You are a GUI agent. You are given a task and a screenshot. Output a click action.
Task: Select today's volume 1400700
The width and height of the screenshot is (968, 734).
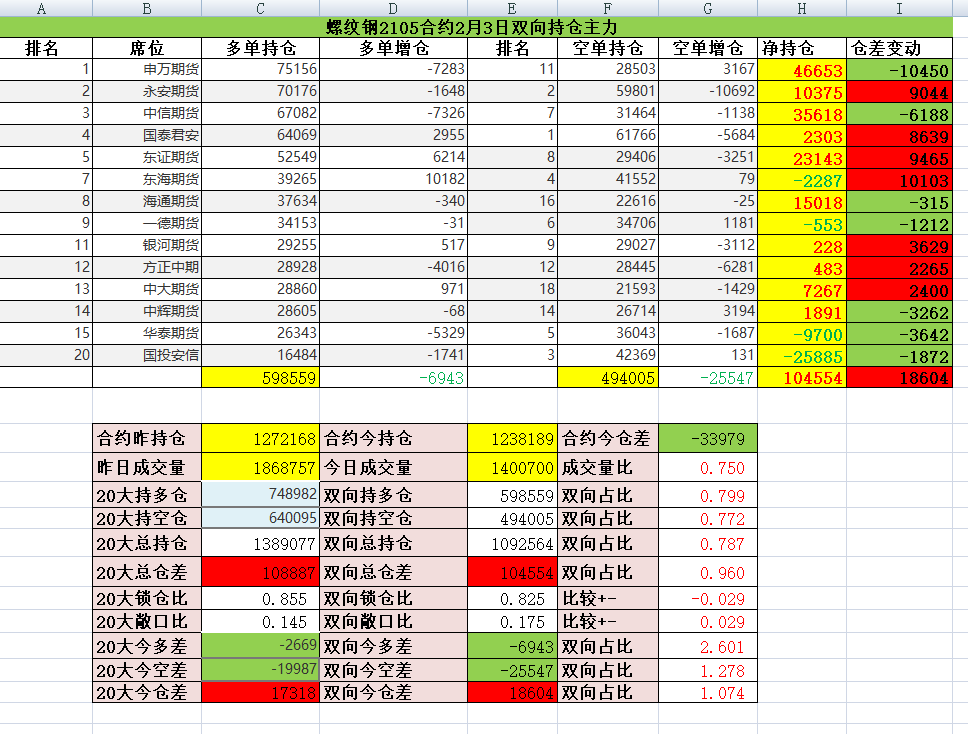pyautogui.click(x=512, y=467)
